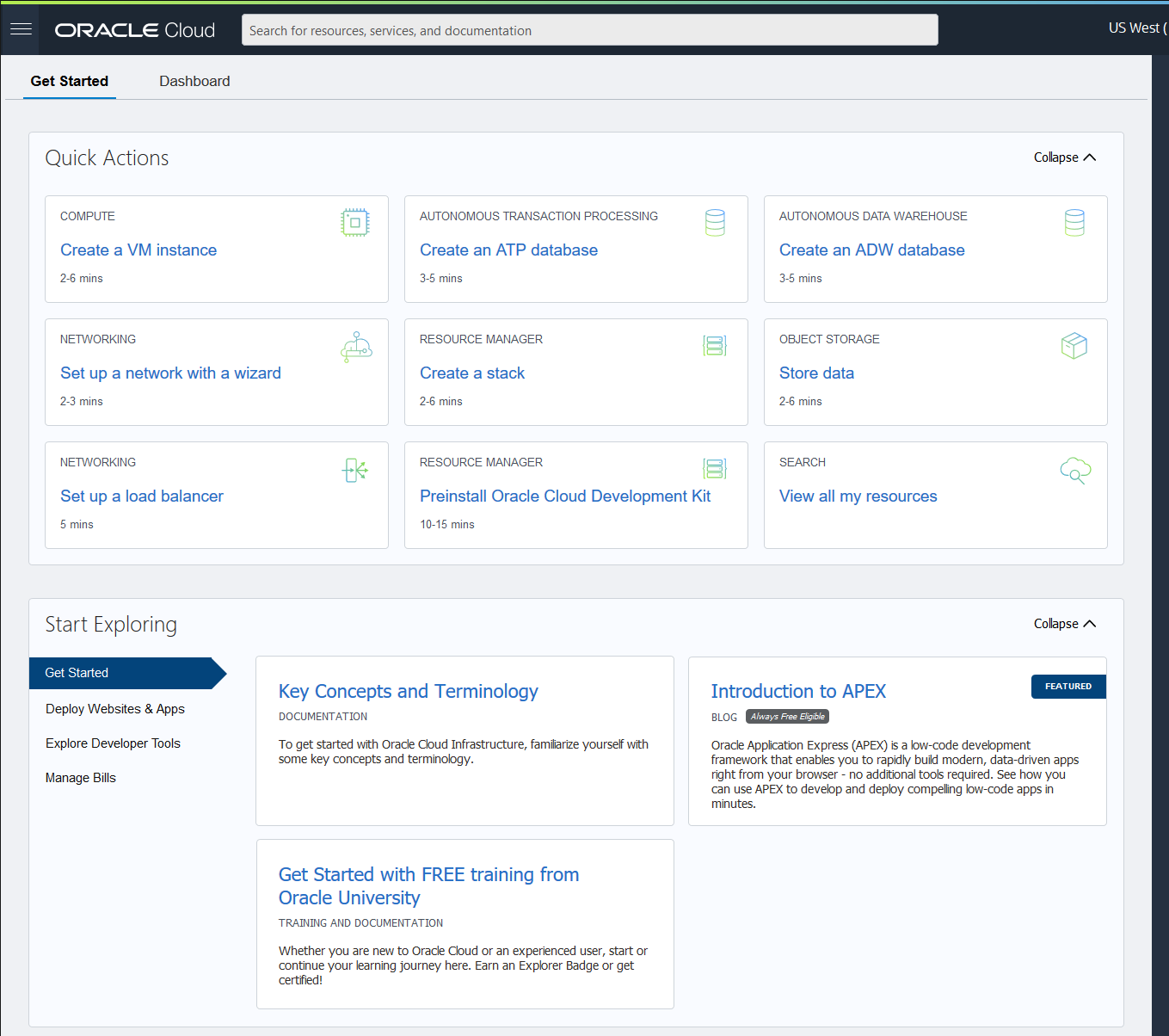Open Introduction to APEX blog
The width and height of the screenshot is (1169, 1036).
pos(798,692)
